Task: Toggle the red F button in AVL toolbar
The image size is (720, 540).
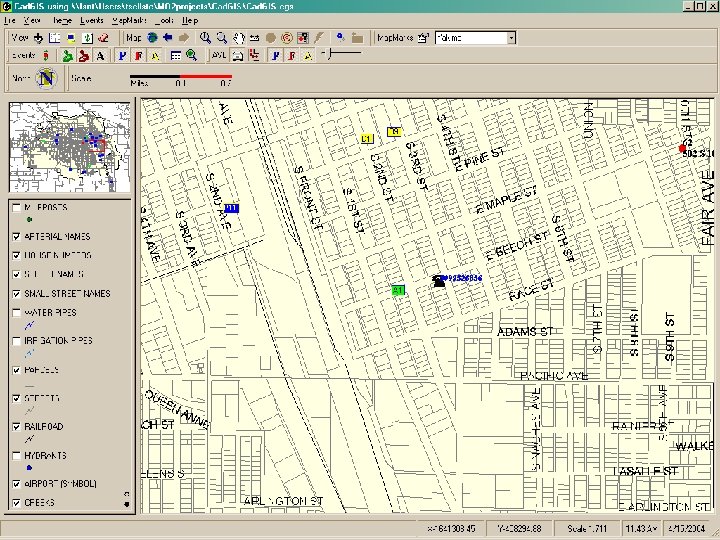Action: pyautogui.click(x=292, y=56)
